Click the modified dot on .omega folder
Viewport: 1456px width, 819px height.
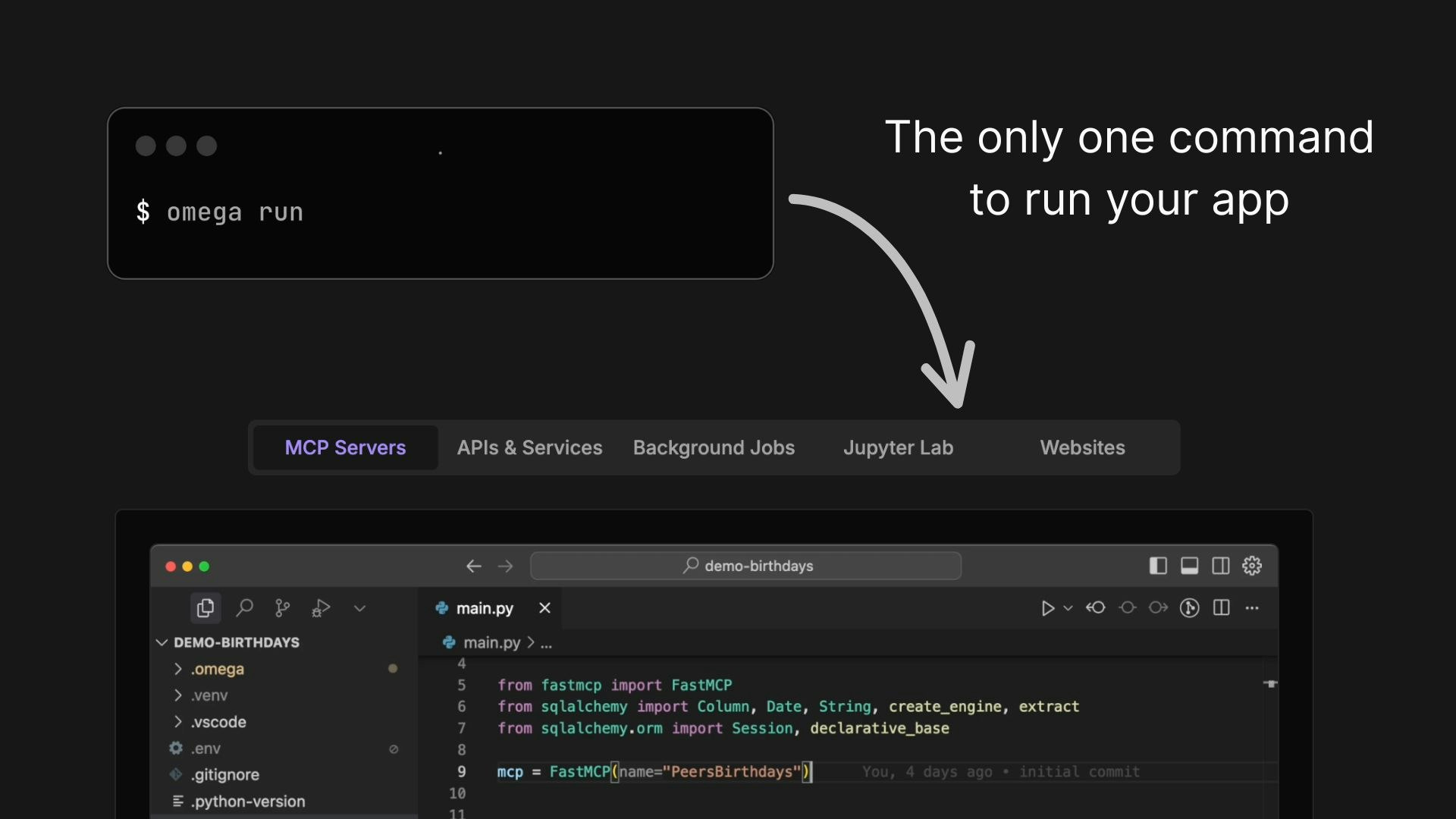[393, 668]
